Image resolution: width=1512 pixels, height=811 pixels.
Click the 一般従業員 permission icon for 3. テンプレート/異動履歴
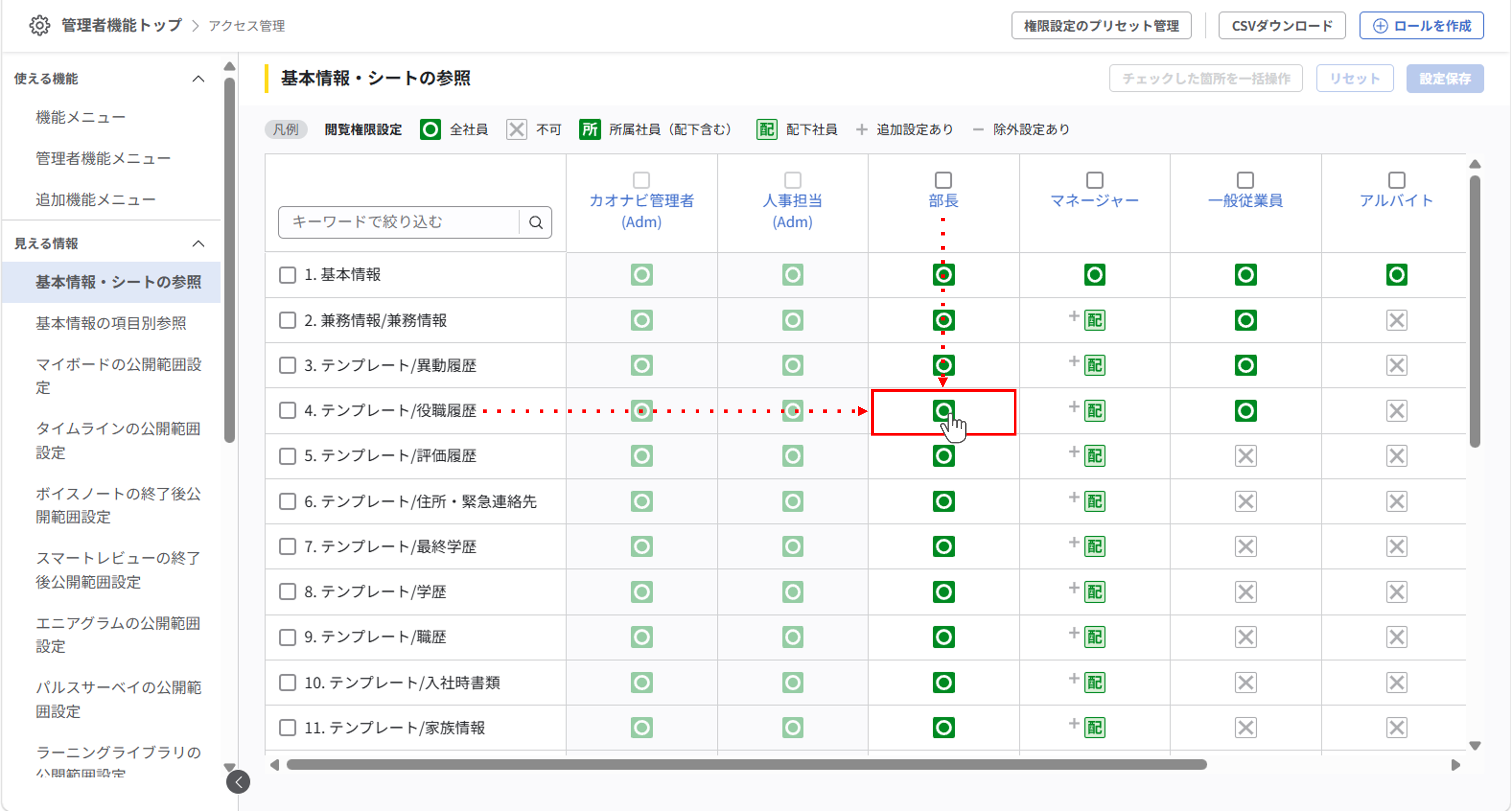pos(1246,365)
